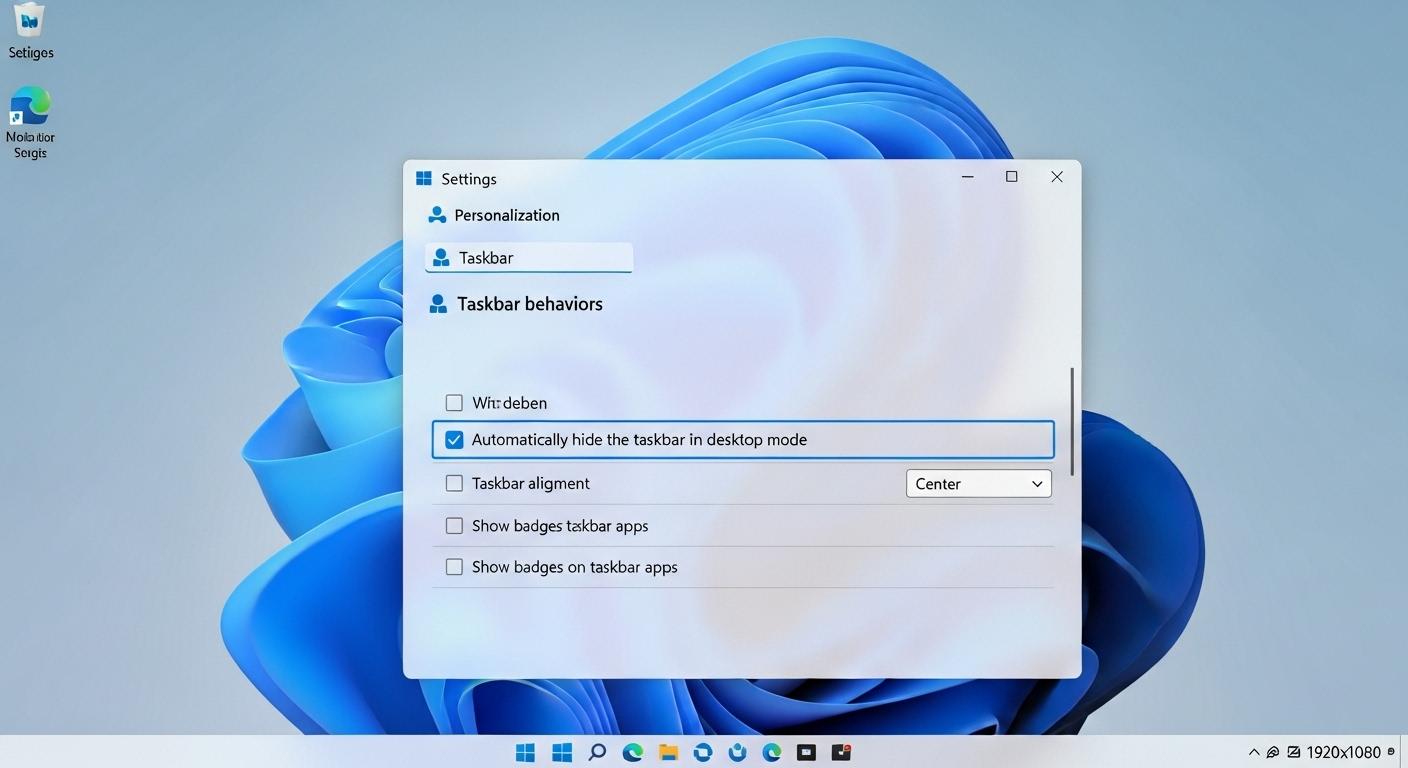Launch Microsoft Edge from the taskbar

[x=632, y=751]
